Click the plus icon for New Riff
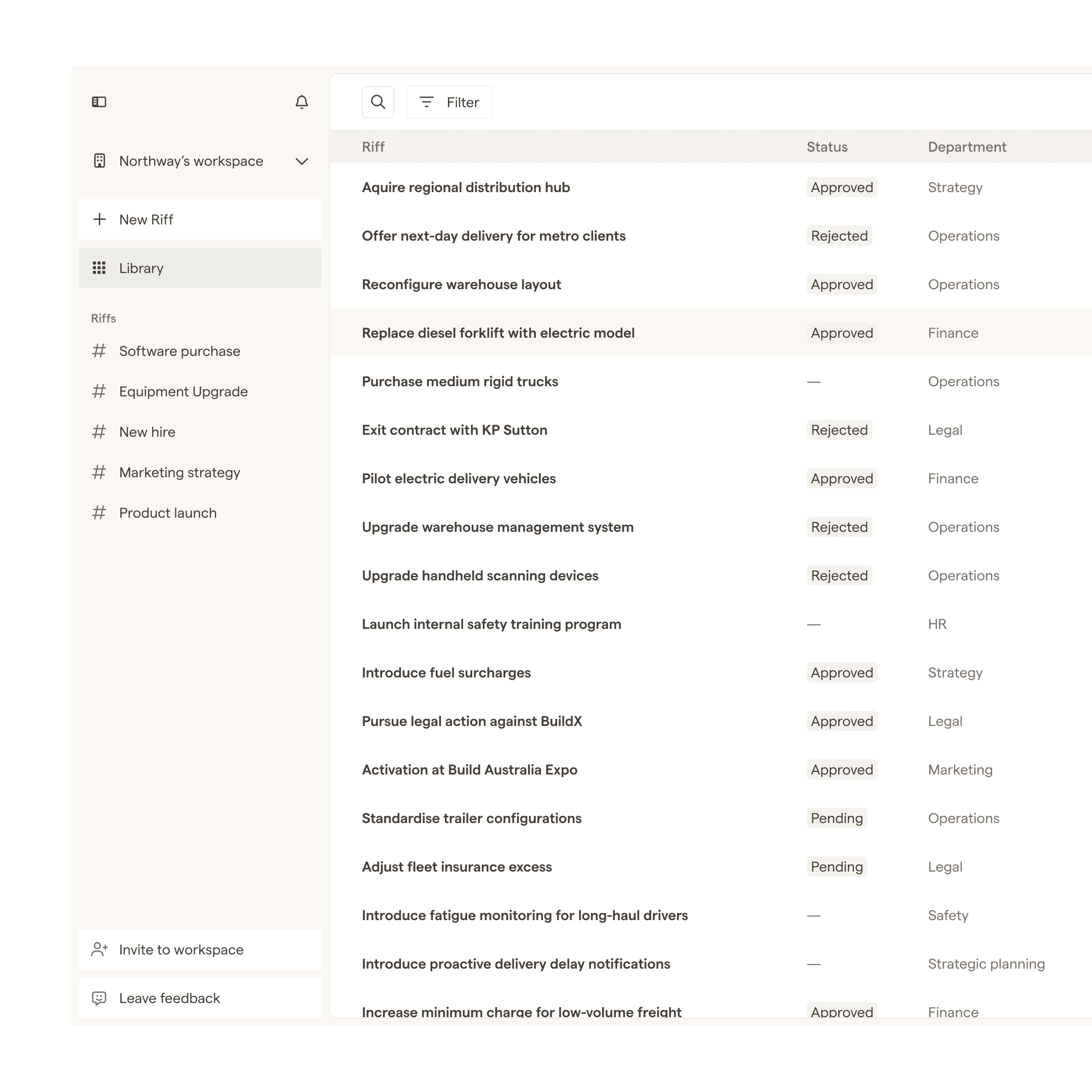This screenshot has height=1092, width=1092. [x=99, y=219]
